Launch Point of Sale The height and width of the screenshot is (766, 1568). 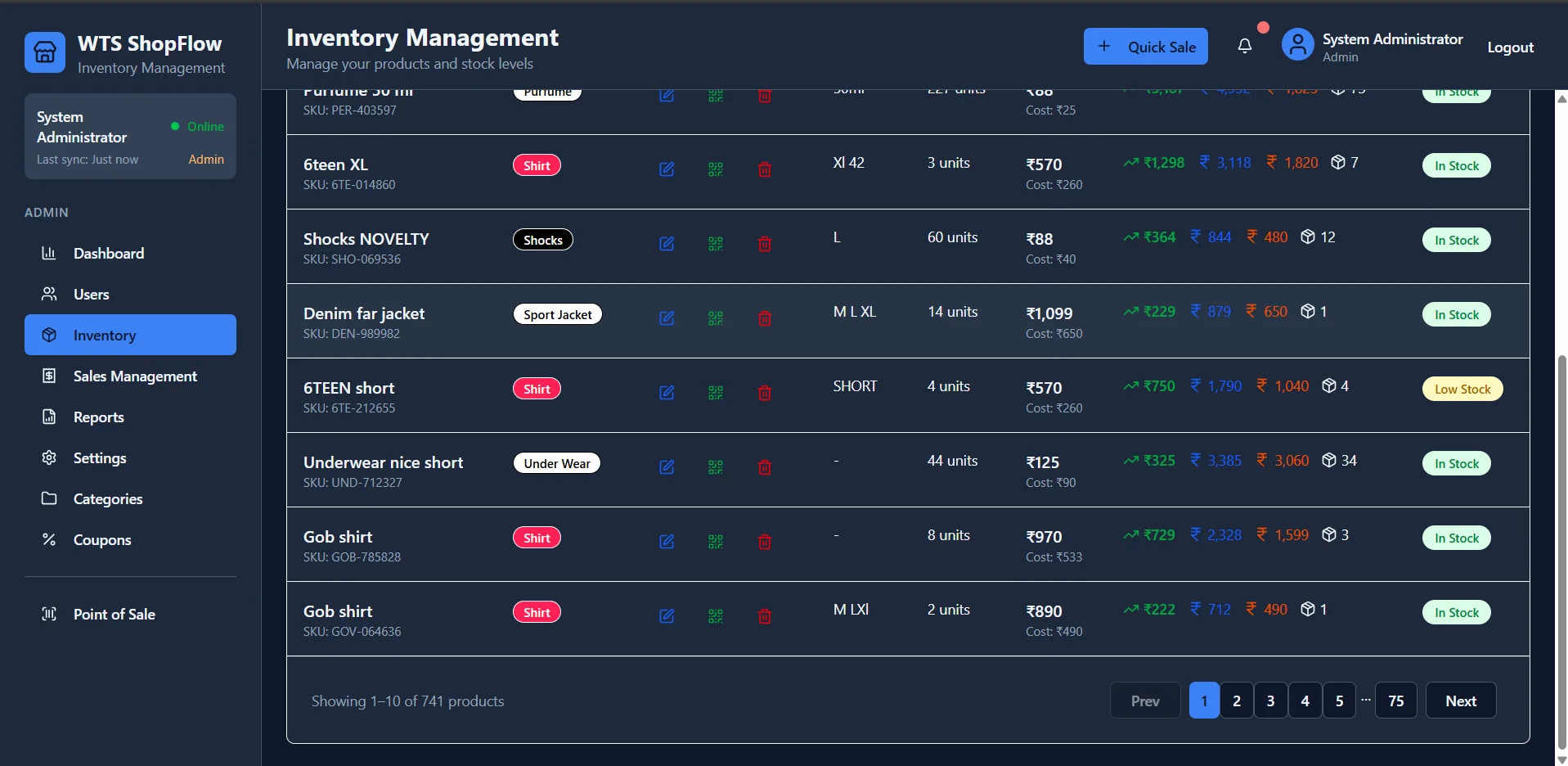(x=130, y=614)
